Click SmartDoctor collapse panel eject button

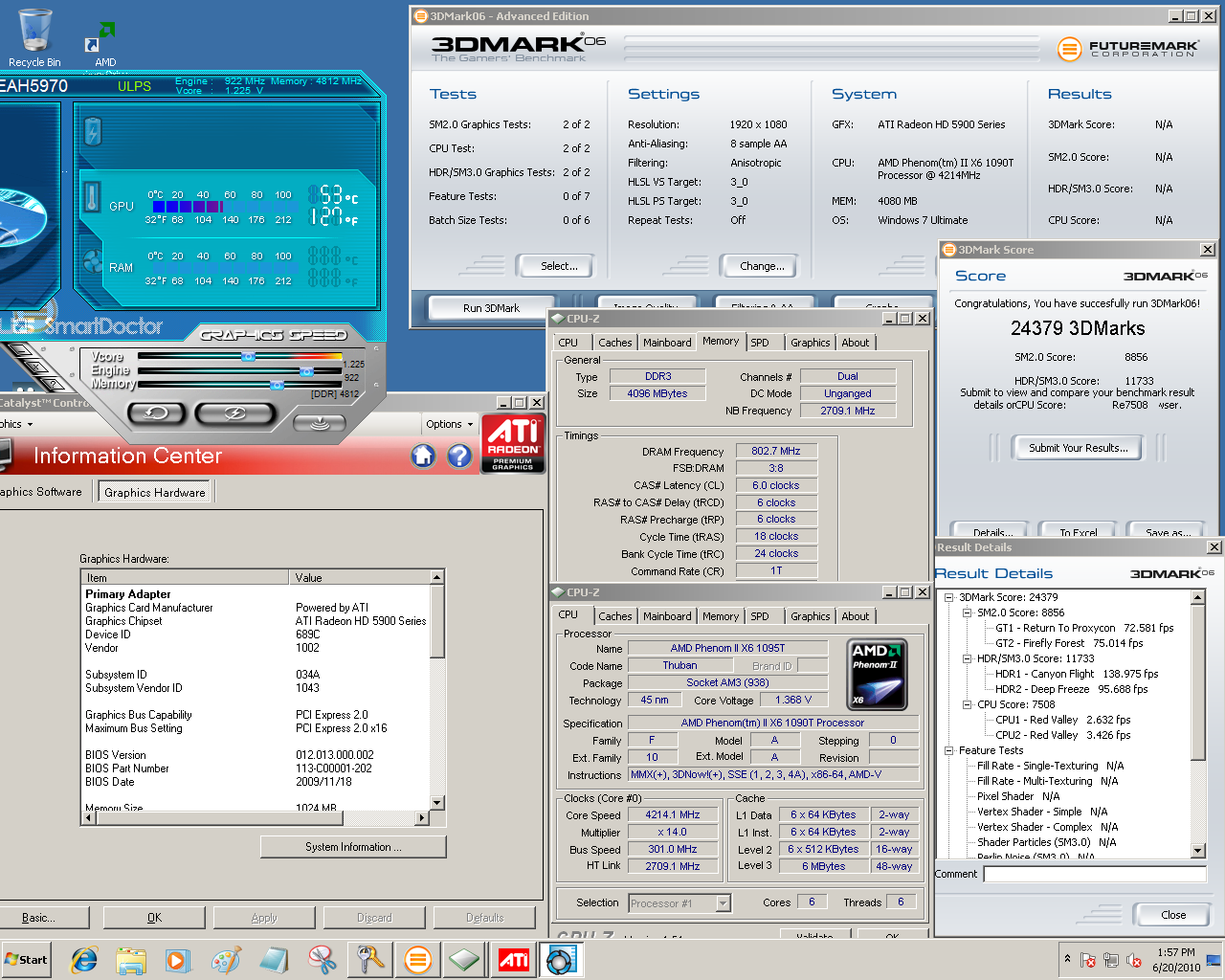tap(320, 422)
